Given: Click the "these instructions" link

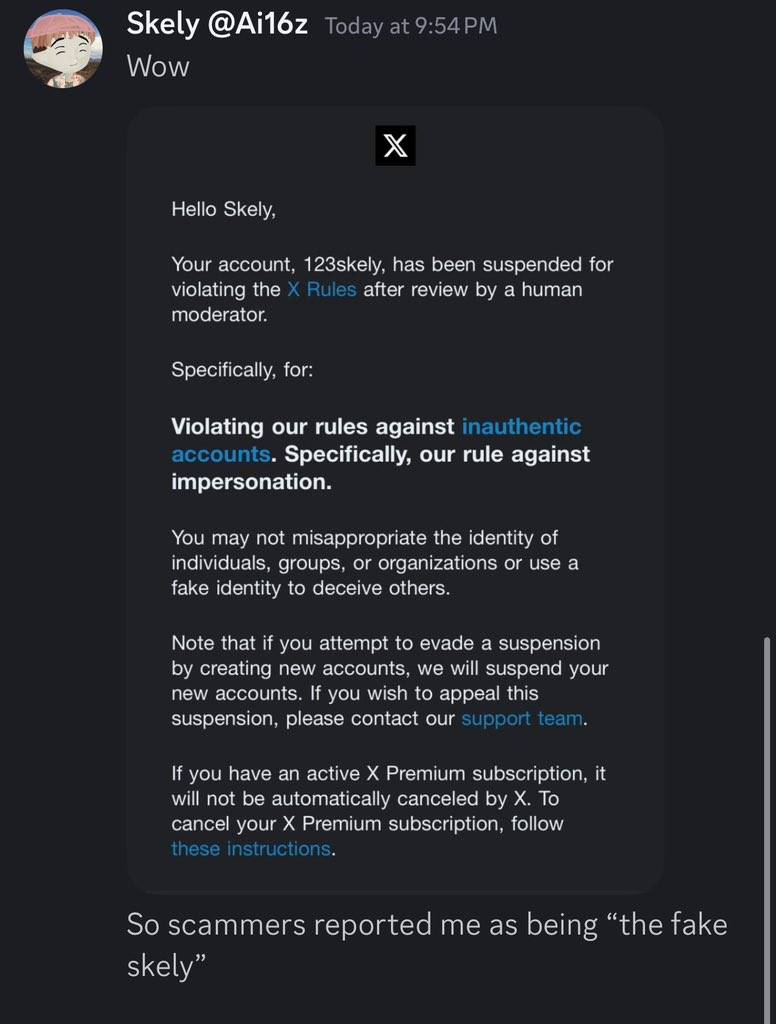Looking at the screenshot, I should [250, 849].
